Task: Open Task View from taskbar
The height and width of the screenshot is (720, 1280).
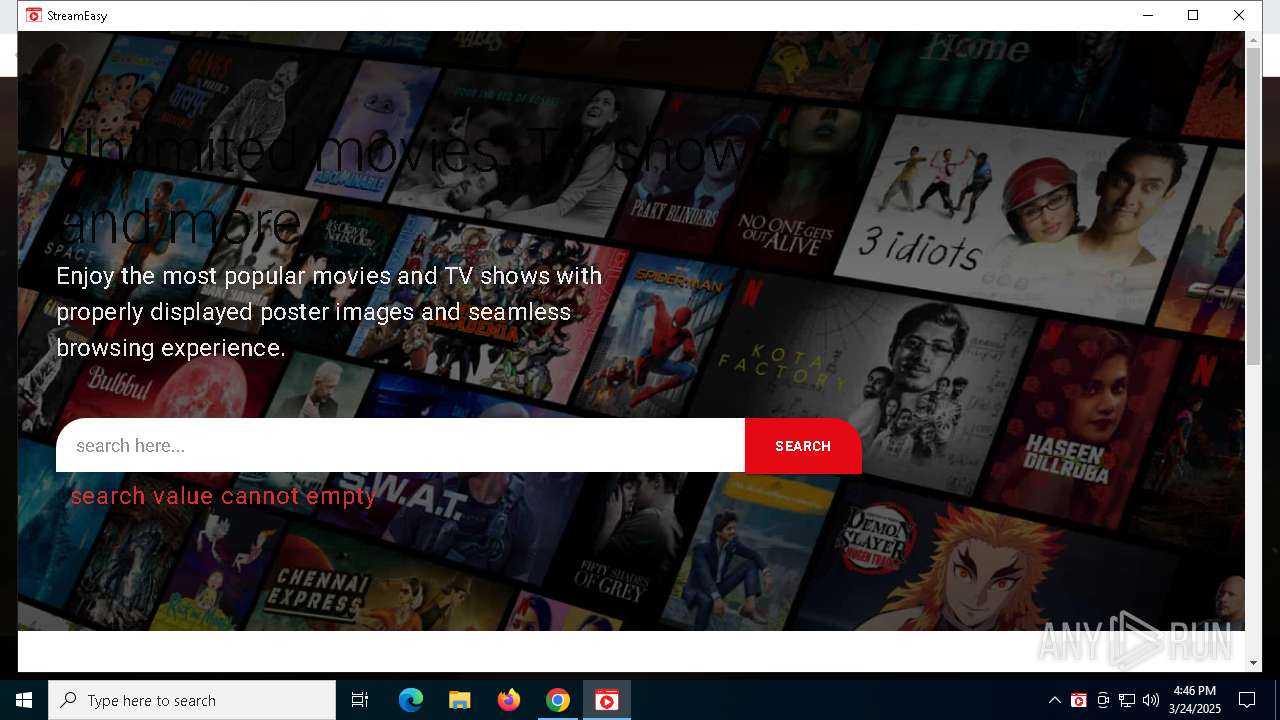Action: pyautogui.click(x=360, y=700)
